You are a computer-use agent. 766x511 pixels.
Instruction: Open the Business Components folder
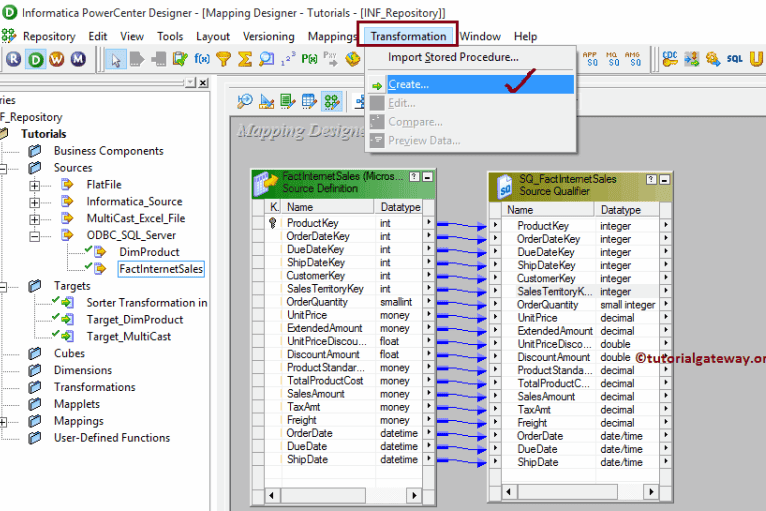tap(108, 151)
